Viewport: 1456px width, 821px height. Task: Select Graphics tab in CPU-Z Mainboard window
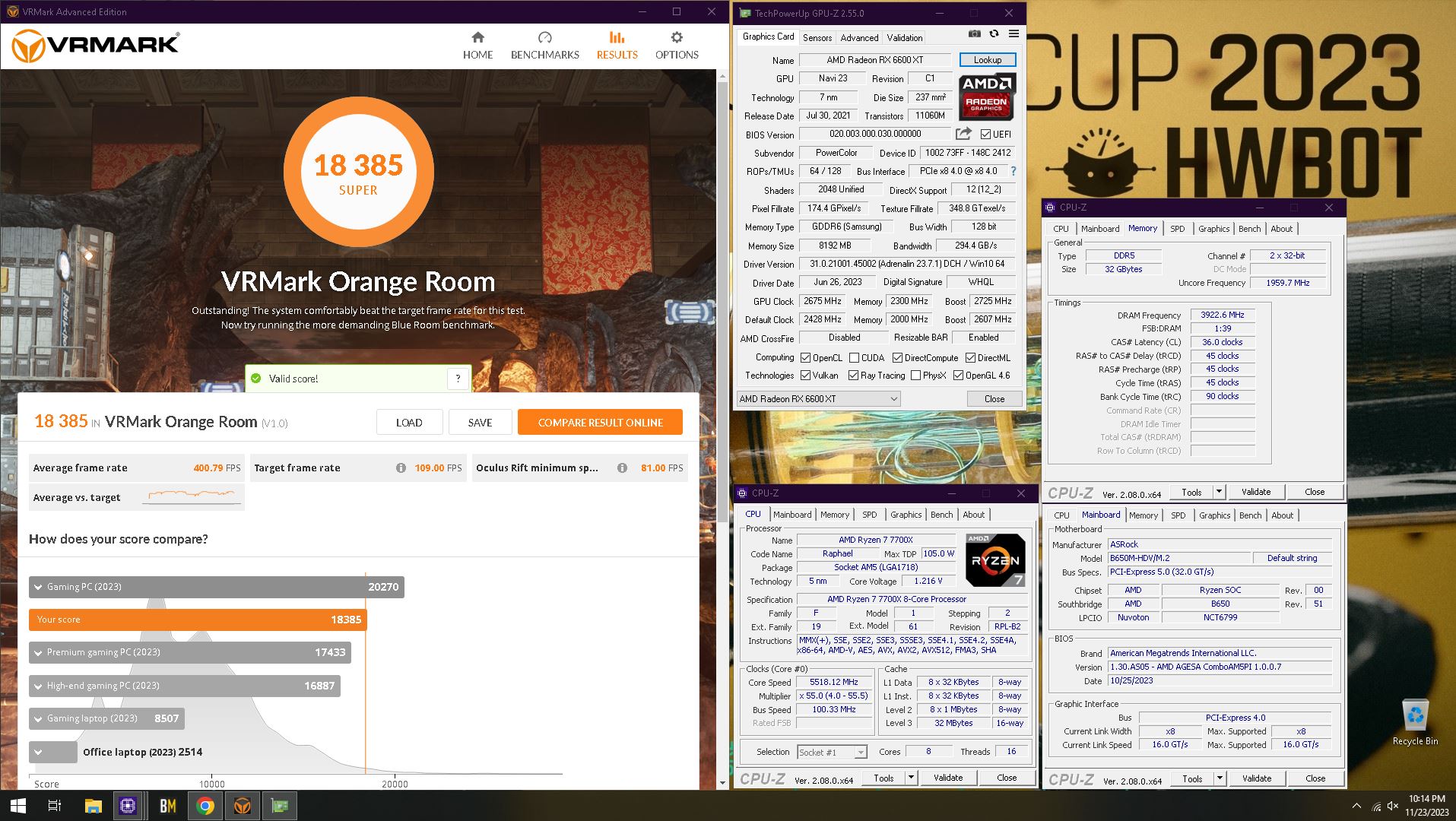tap(1214, 515)
